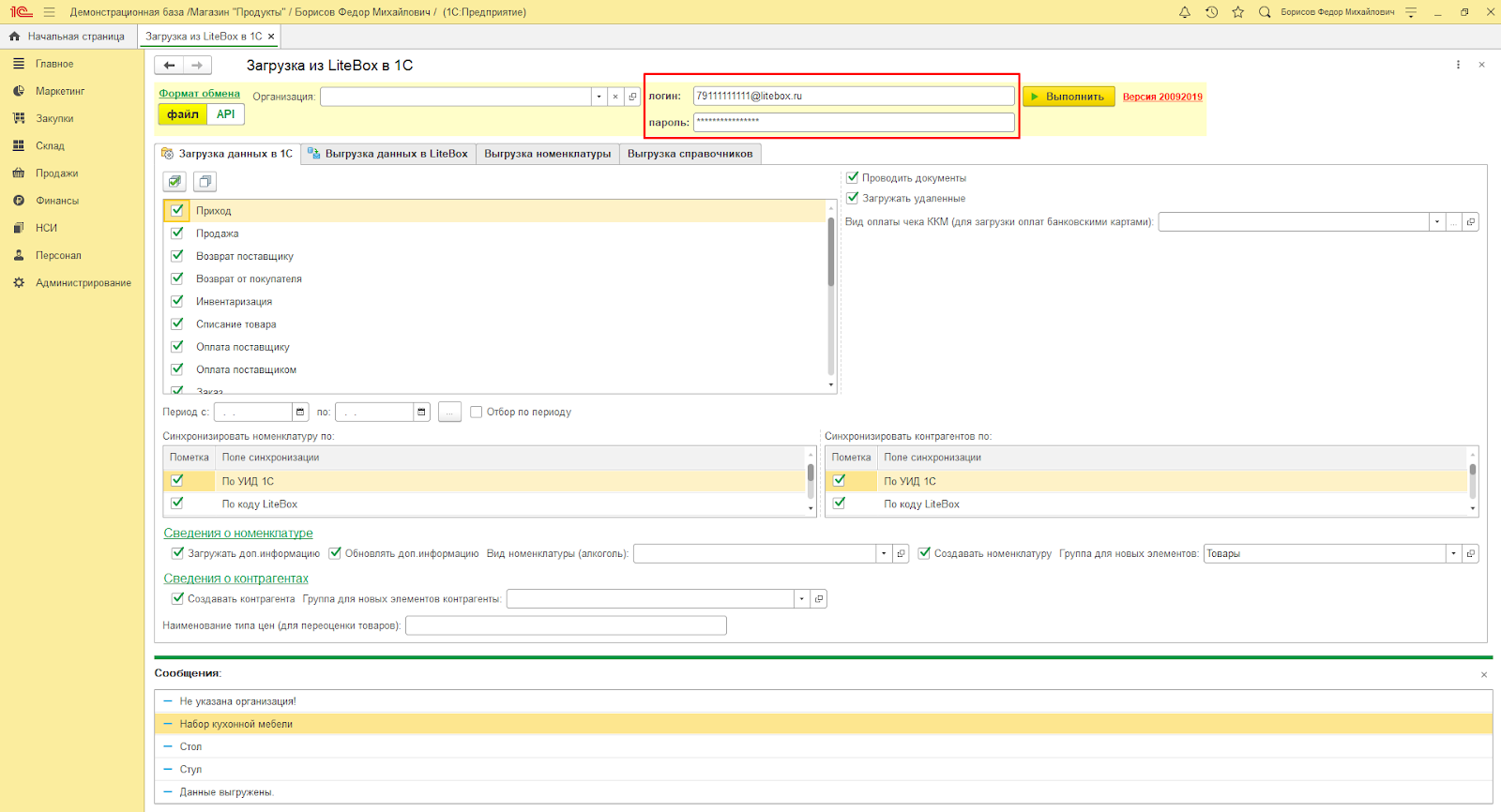The image size is (1501, 812).
Task: Clear the Организация field with the x
Action: click(615, 97)
